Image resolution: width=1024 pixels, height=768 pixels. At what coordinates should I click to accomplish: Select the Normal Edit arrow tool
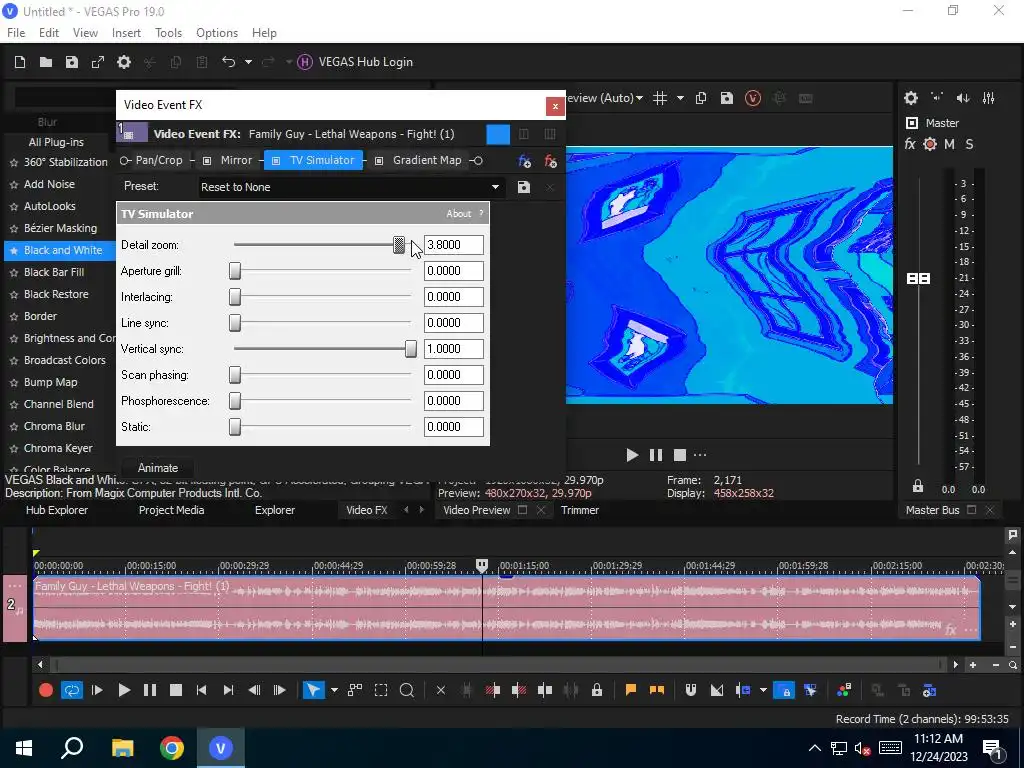click(313, 690)
